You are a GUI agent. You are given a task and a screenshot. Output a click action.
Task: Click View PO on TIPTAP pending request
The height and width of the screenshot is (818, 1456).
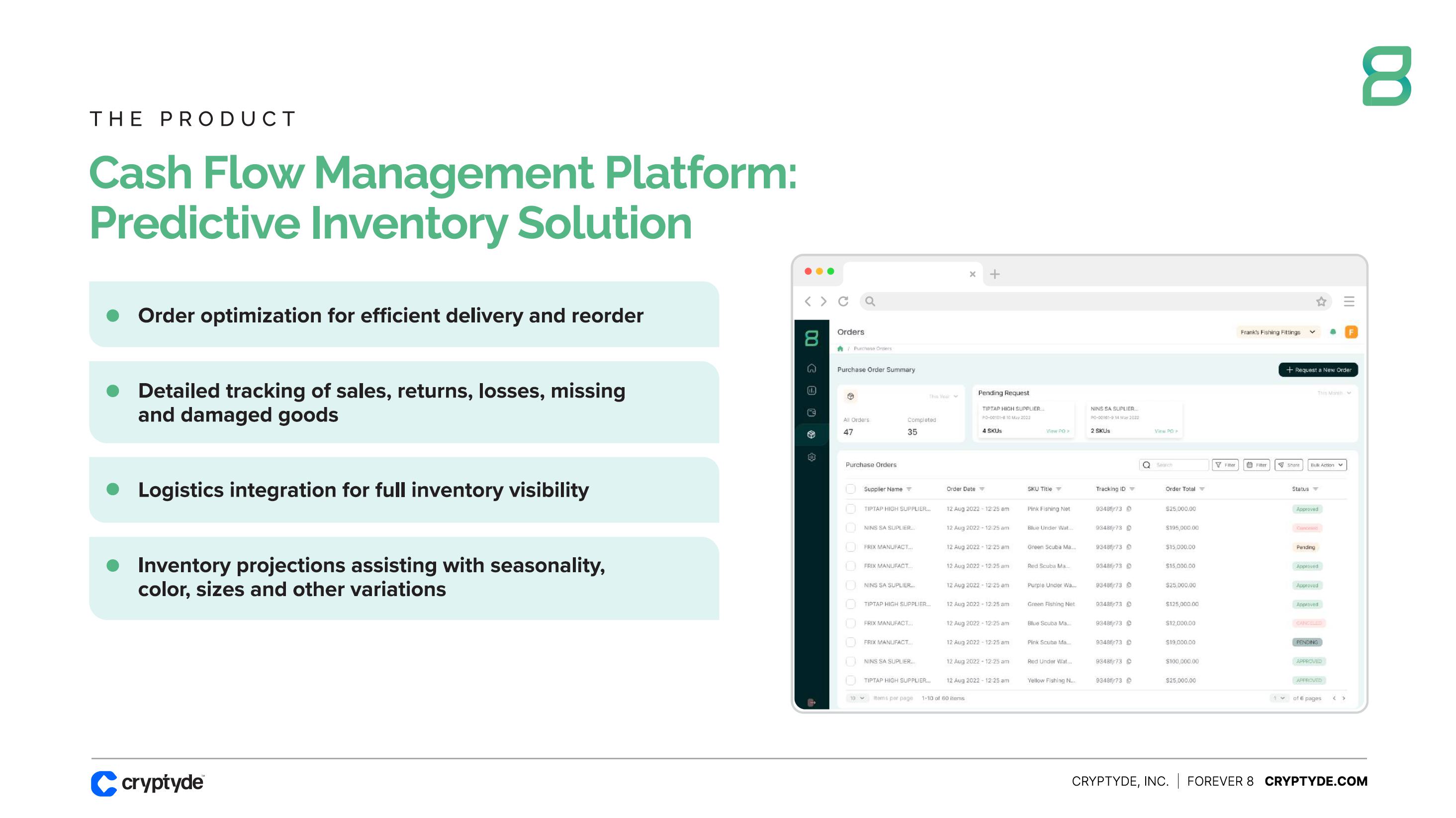(1057, 431)
